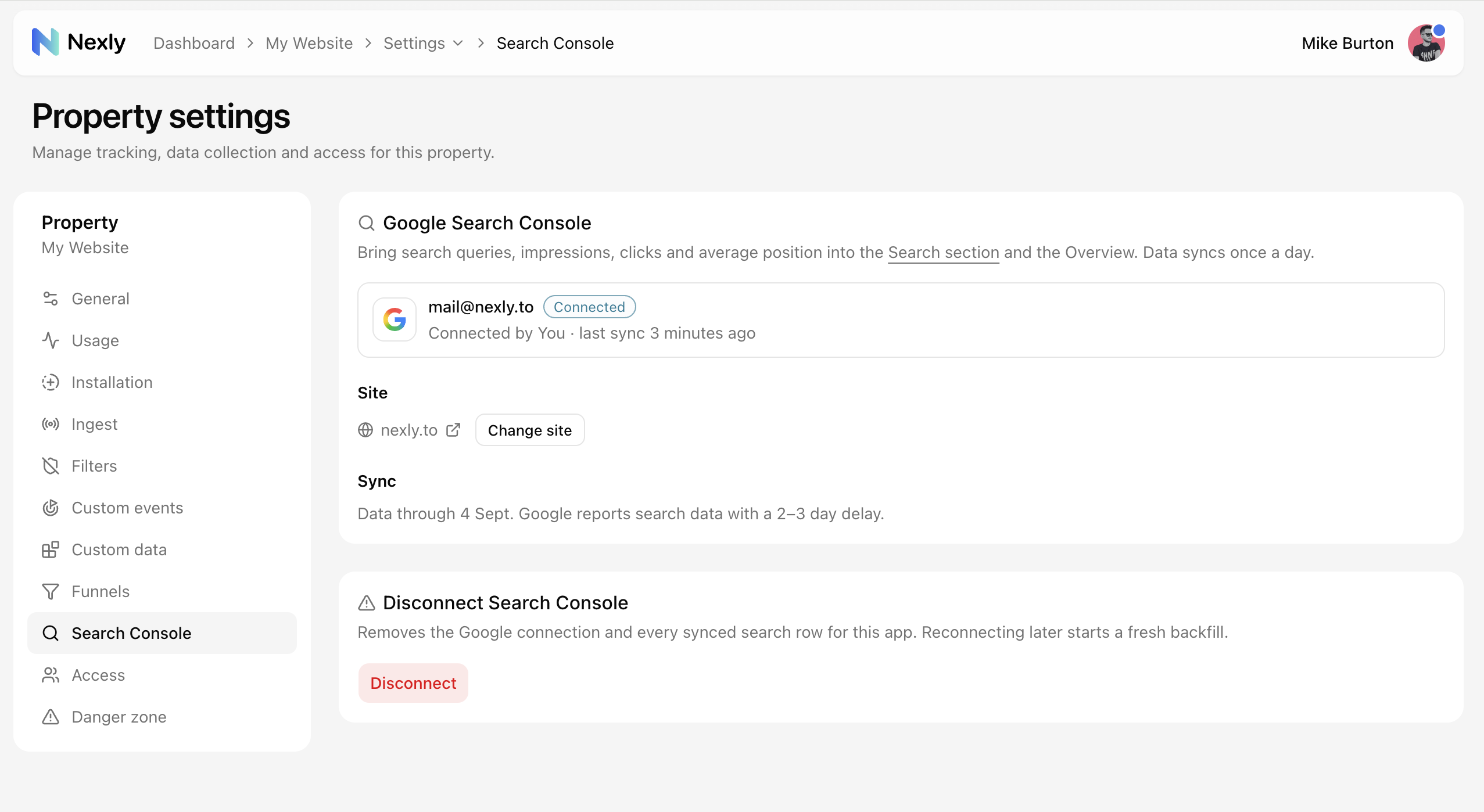Click the Change site button
1484x812 pixels.
coord(530,430)
